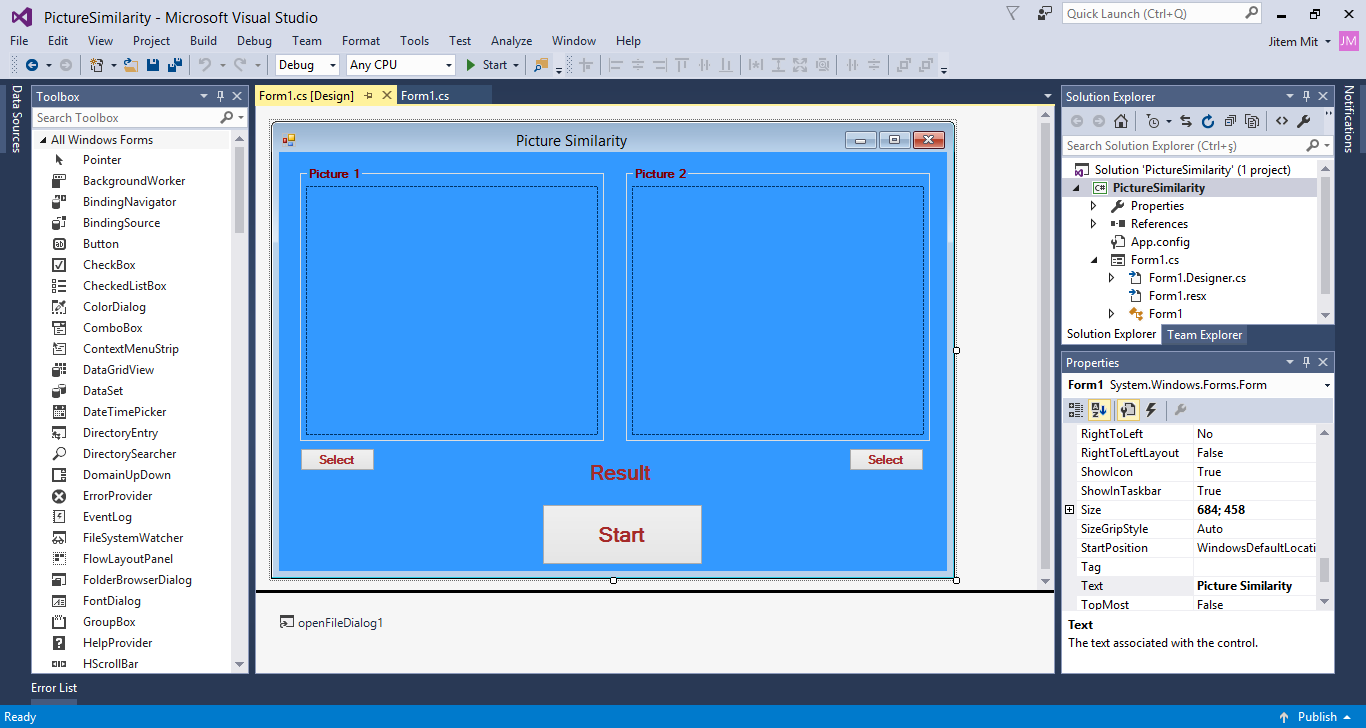The height and width of the screenshot is (728, 1366).
Task: Select the CheckBox control in the Toolbox
Action: (x=109, y=264)
